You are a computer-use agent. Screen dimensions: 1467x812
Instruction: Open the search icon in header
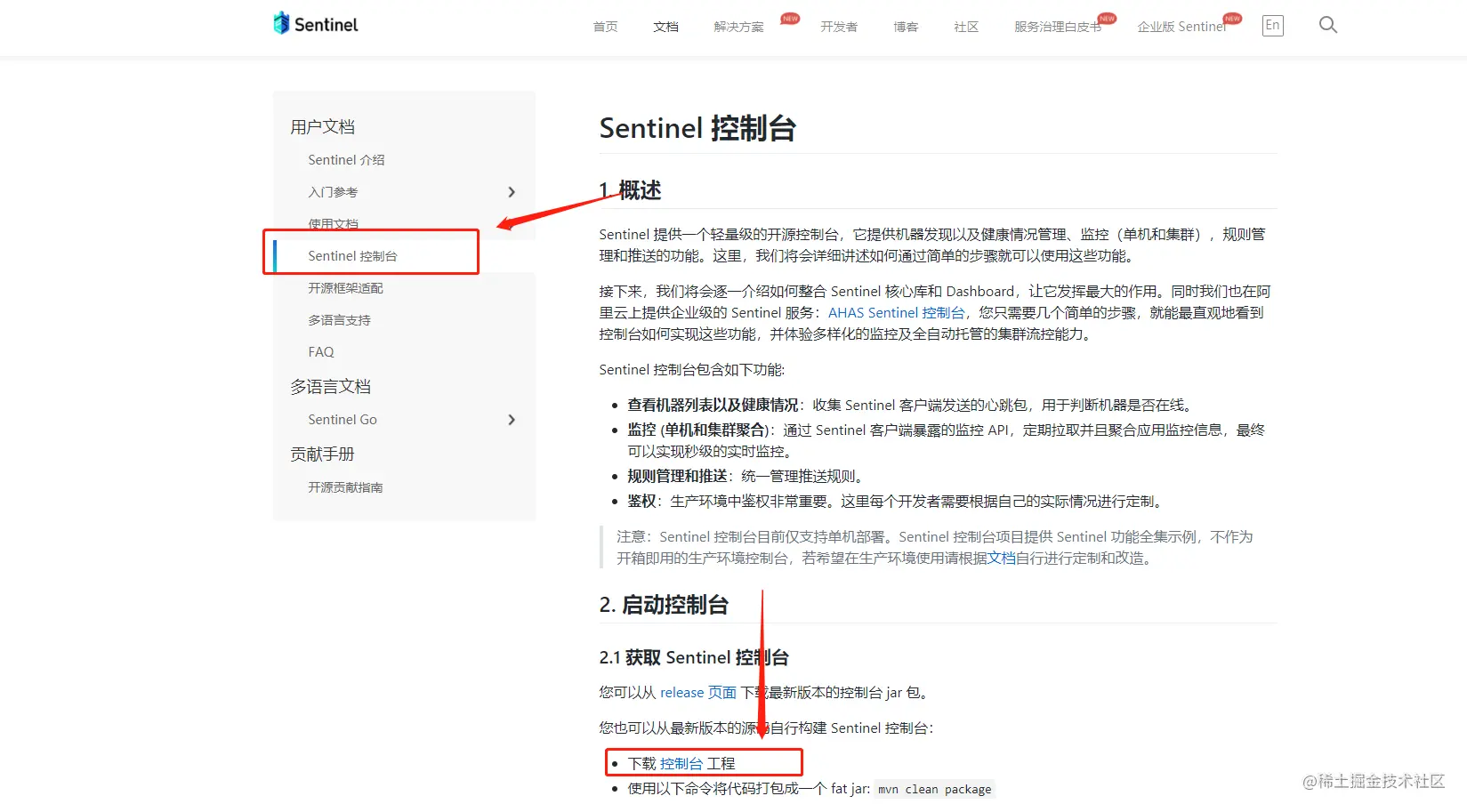(x=1328, y=25)
